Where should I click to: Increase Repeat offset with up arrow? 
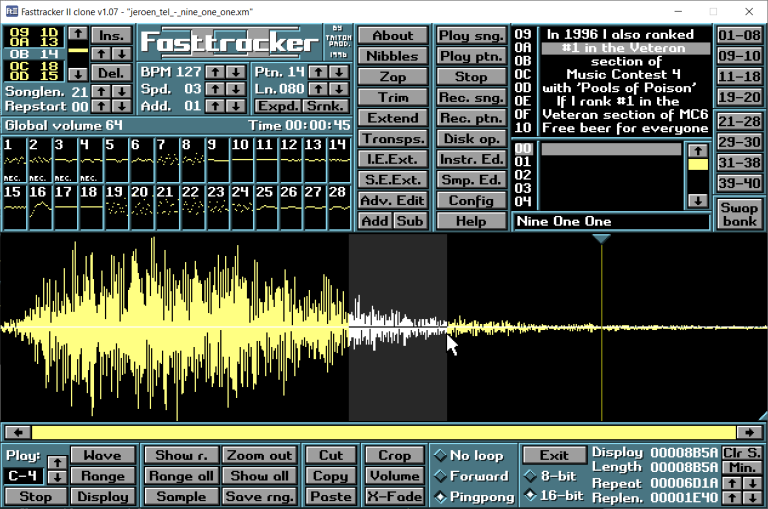click(x=732, y=483)
